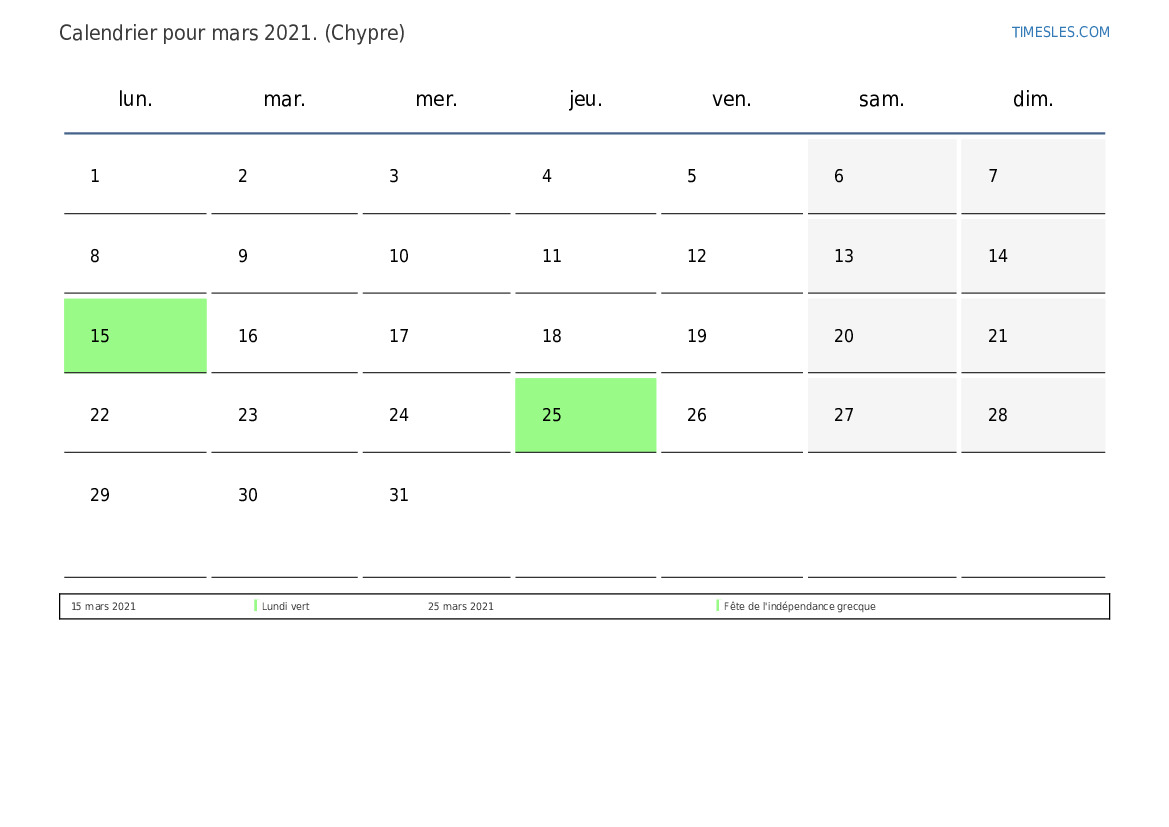The height and width of the screenshot is (827, 1169).
Task: Pick Saturday March 6 cell
Action: click(881, 176)
